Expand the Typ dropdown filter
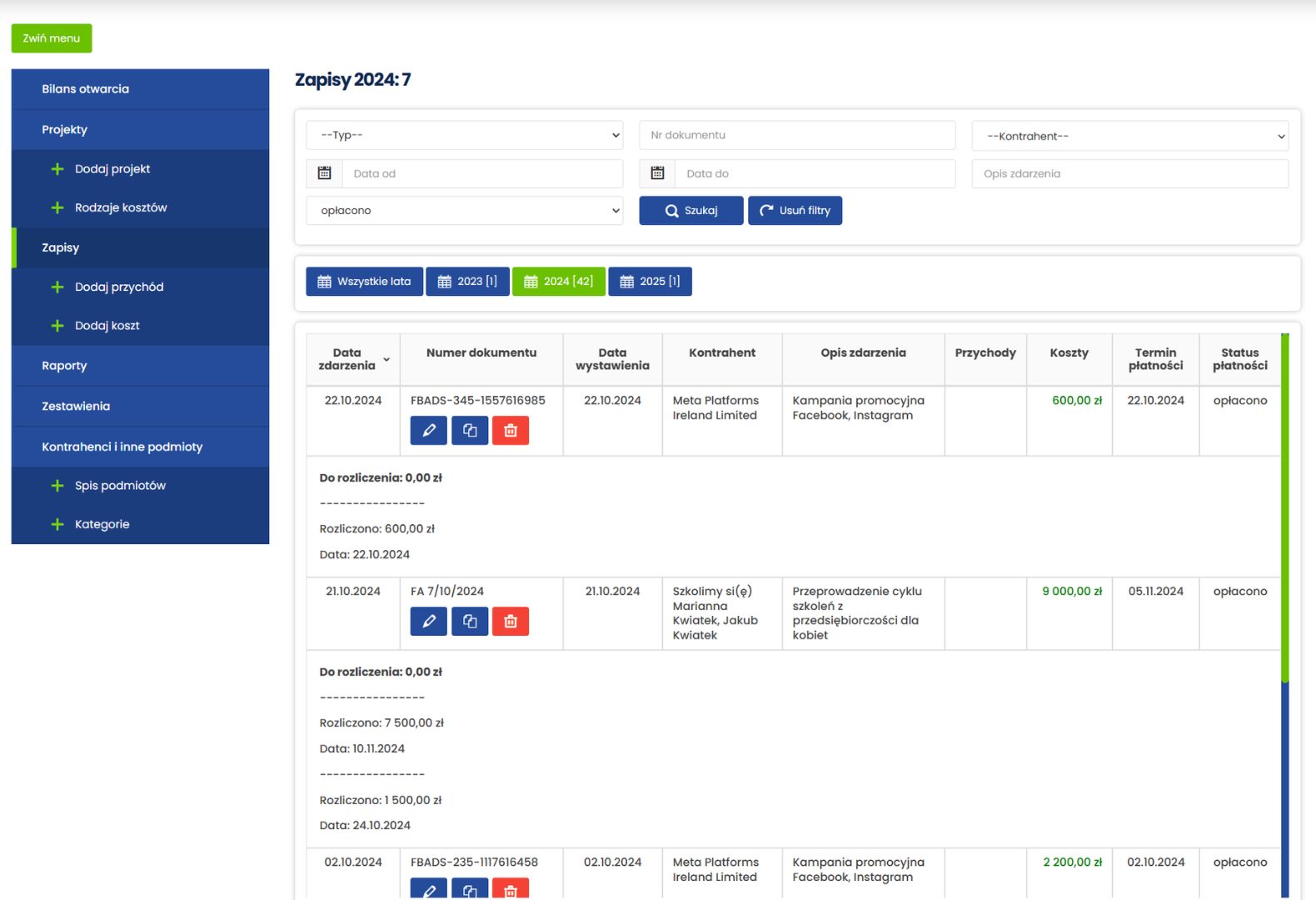1316x900 pixels. click(x=464, y=135)
